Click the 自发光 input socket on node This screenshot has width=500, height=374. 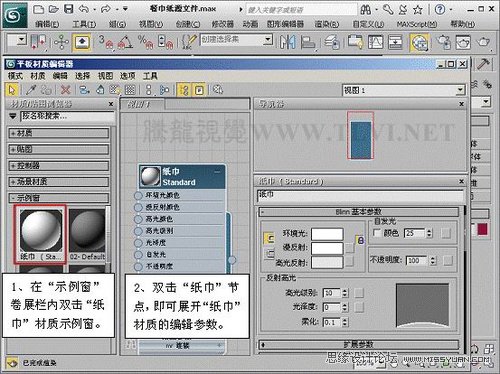[x=138, y=255]
